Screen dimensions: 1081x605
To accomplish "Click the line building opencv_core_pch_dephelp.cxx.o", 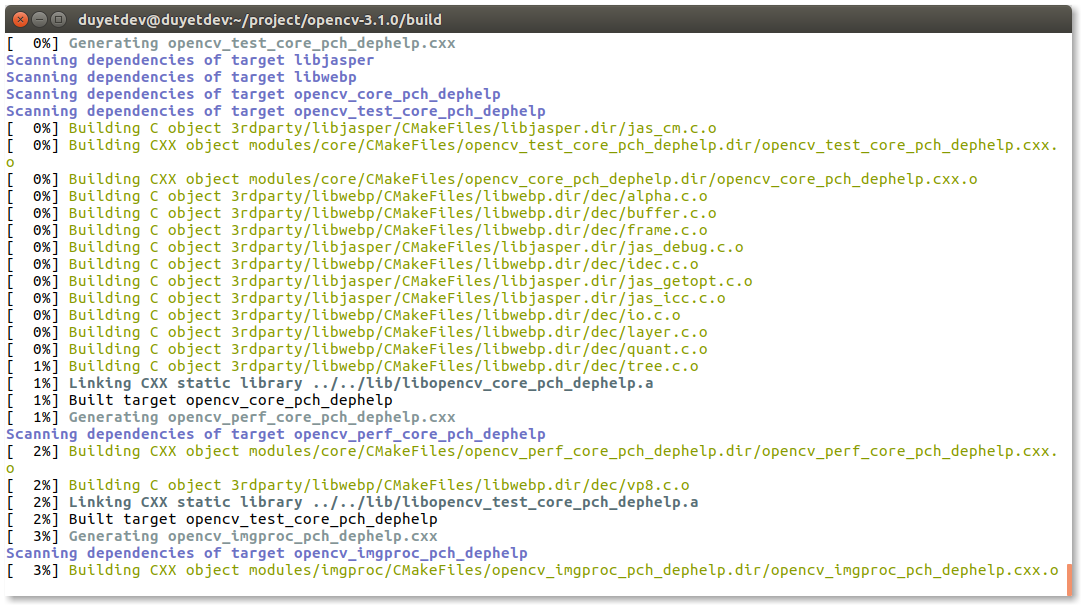I will pos(492,179).
